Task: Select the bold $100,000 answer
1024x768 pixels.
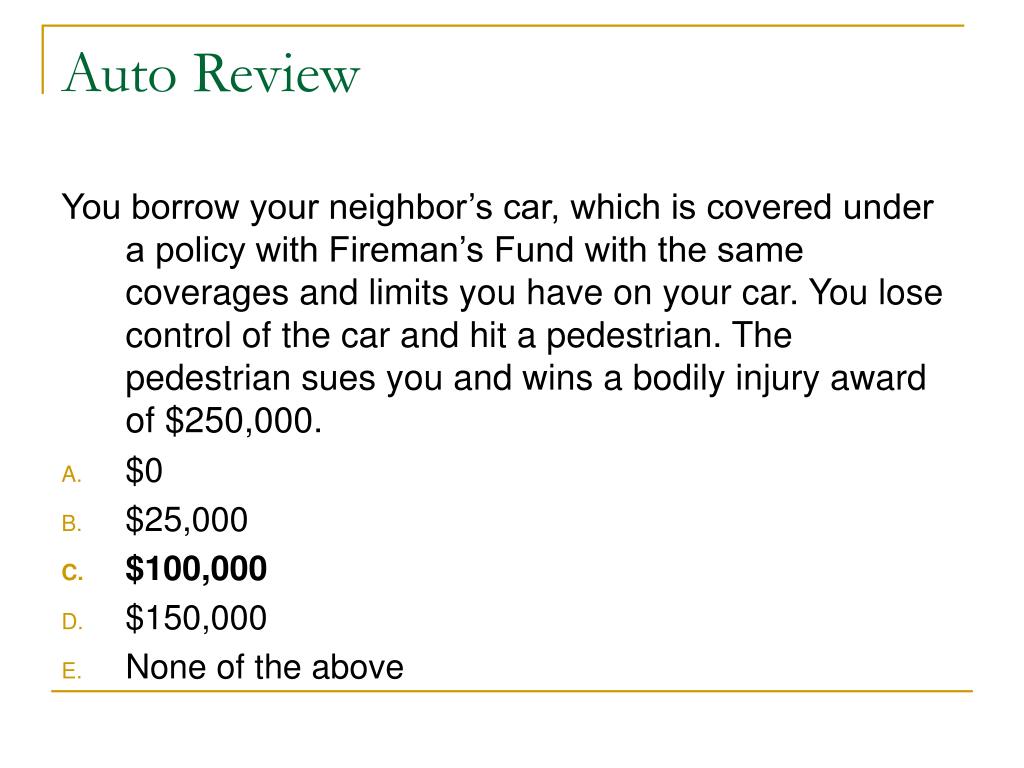Action: pyautogui.click(x=196, y=569)
